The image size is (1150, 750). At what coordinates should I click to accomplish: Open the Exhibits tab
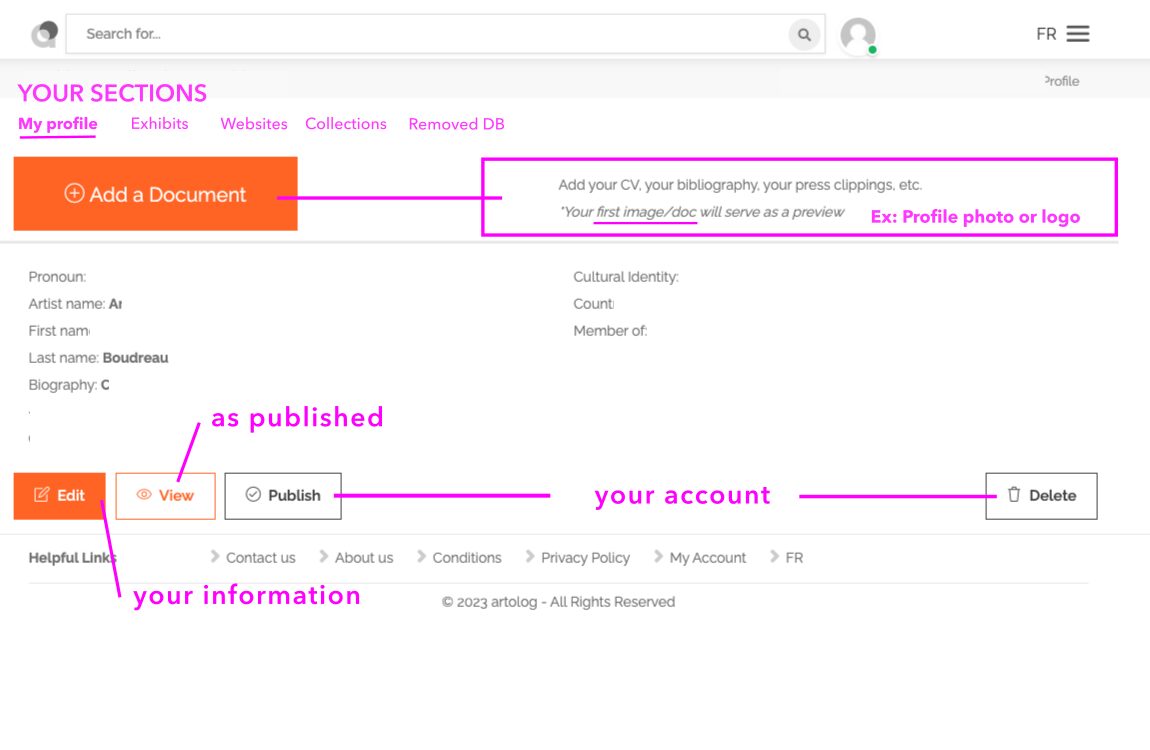(160, 124)
